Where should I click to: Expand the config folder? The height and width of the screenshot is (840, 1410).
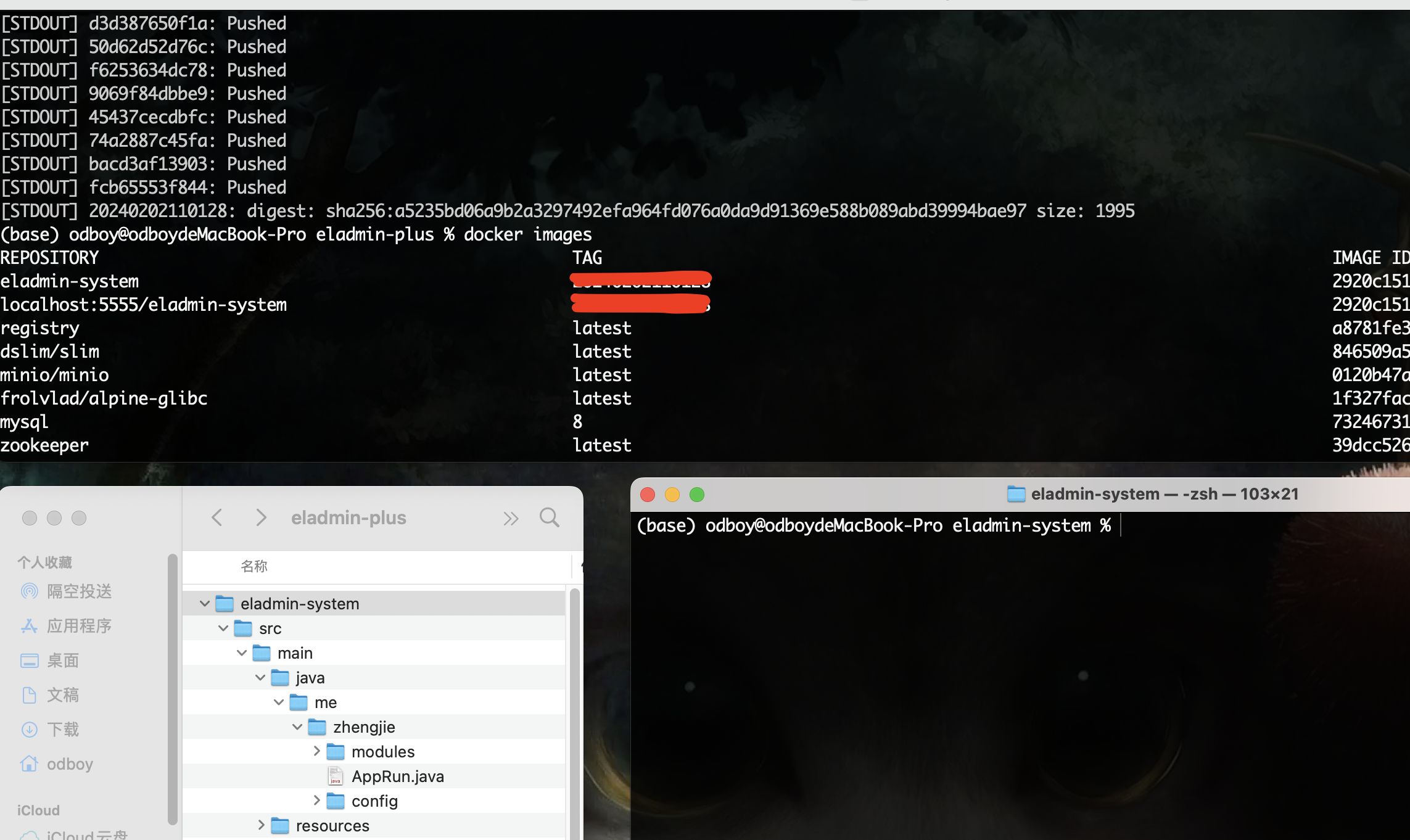(x=316, y=800)
